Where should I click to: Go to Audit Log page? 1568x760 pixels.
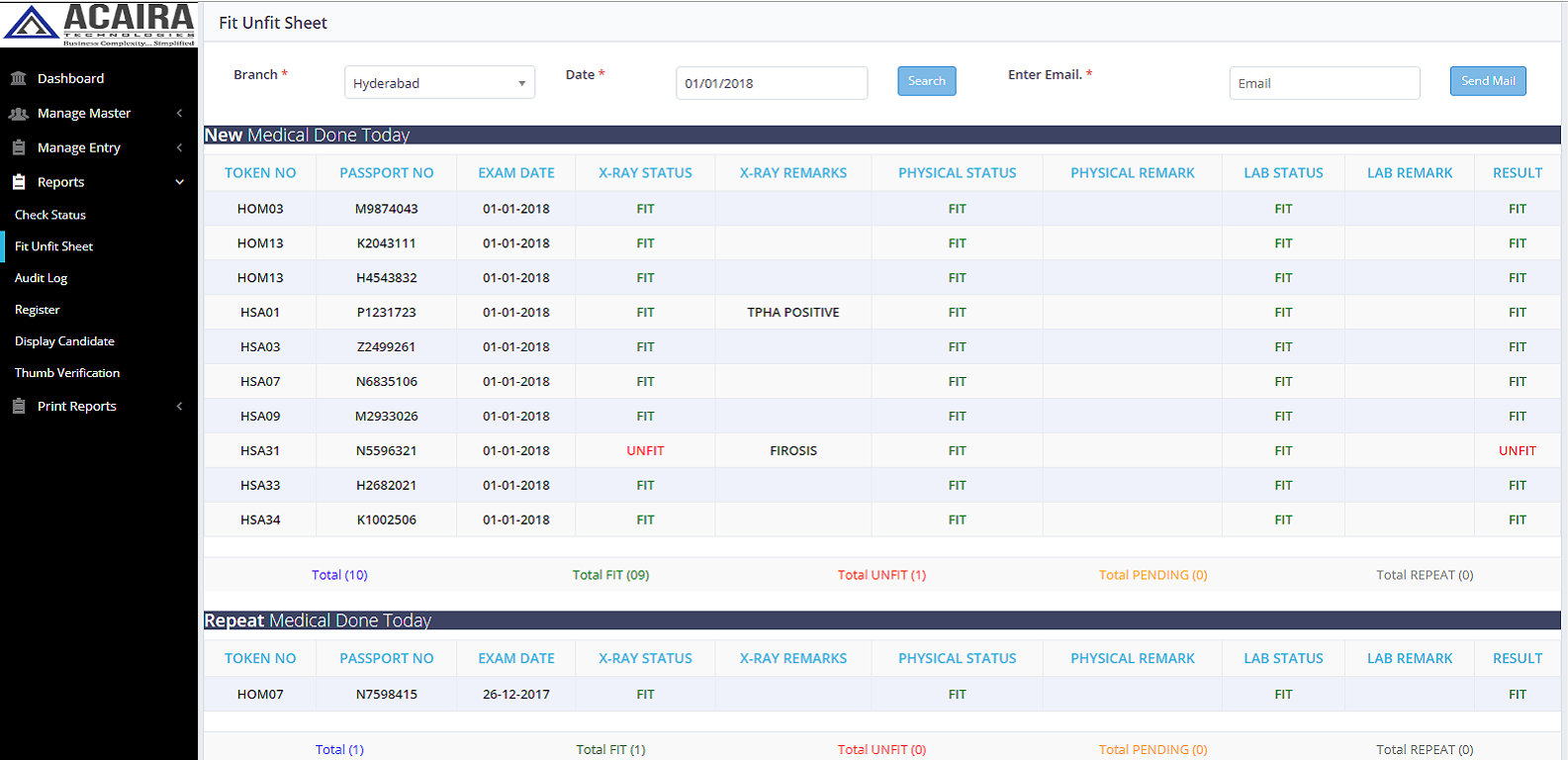pos(42,278)
